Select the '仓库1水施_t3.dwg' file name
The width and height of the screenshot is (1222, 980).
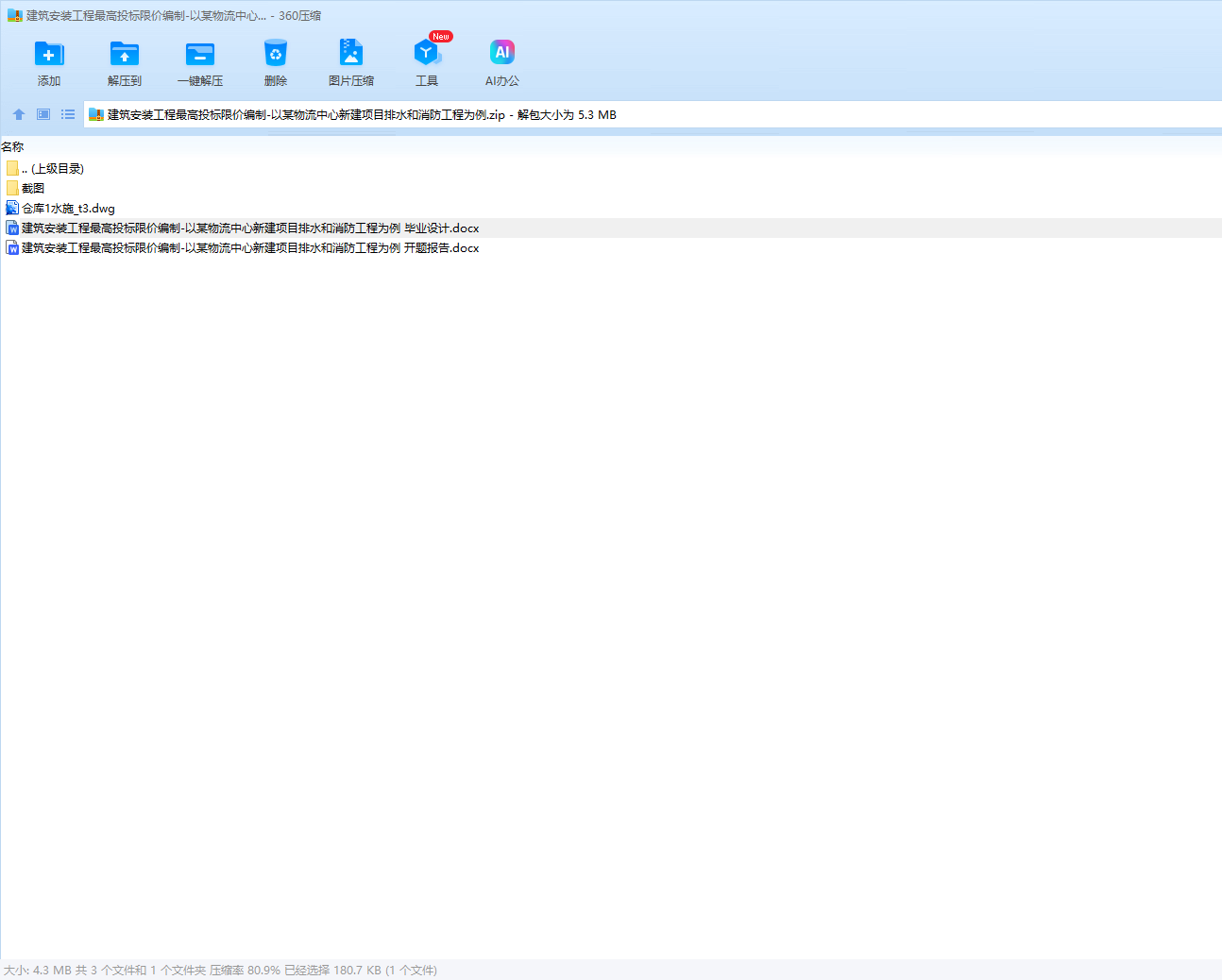[69, 209]
